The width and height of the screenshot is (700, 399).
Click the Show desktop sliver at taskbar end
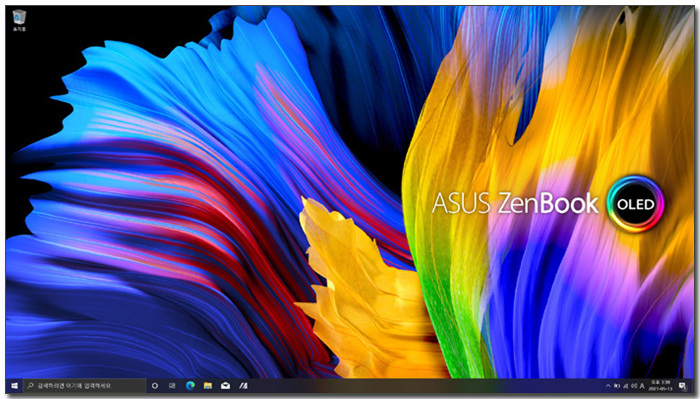point(693,386)
